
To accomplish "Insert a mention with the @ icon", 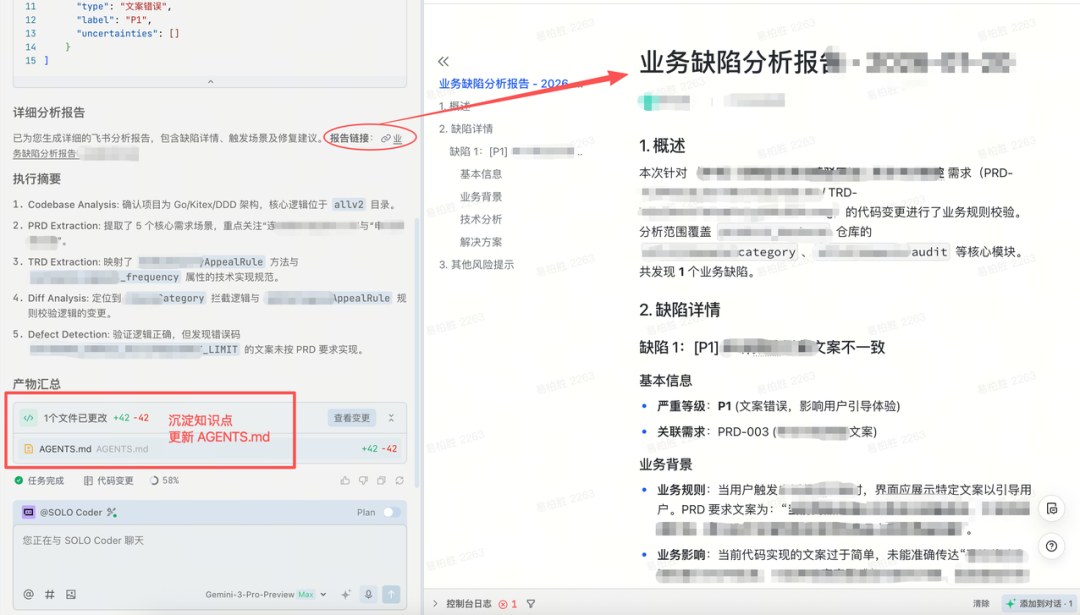I will (28, 594).
